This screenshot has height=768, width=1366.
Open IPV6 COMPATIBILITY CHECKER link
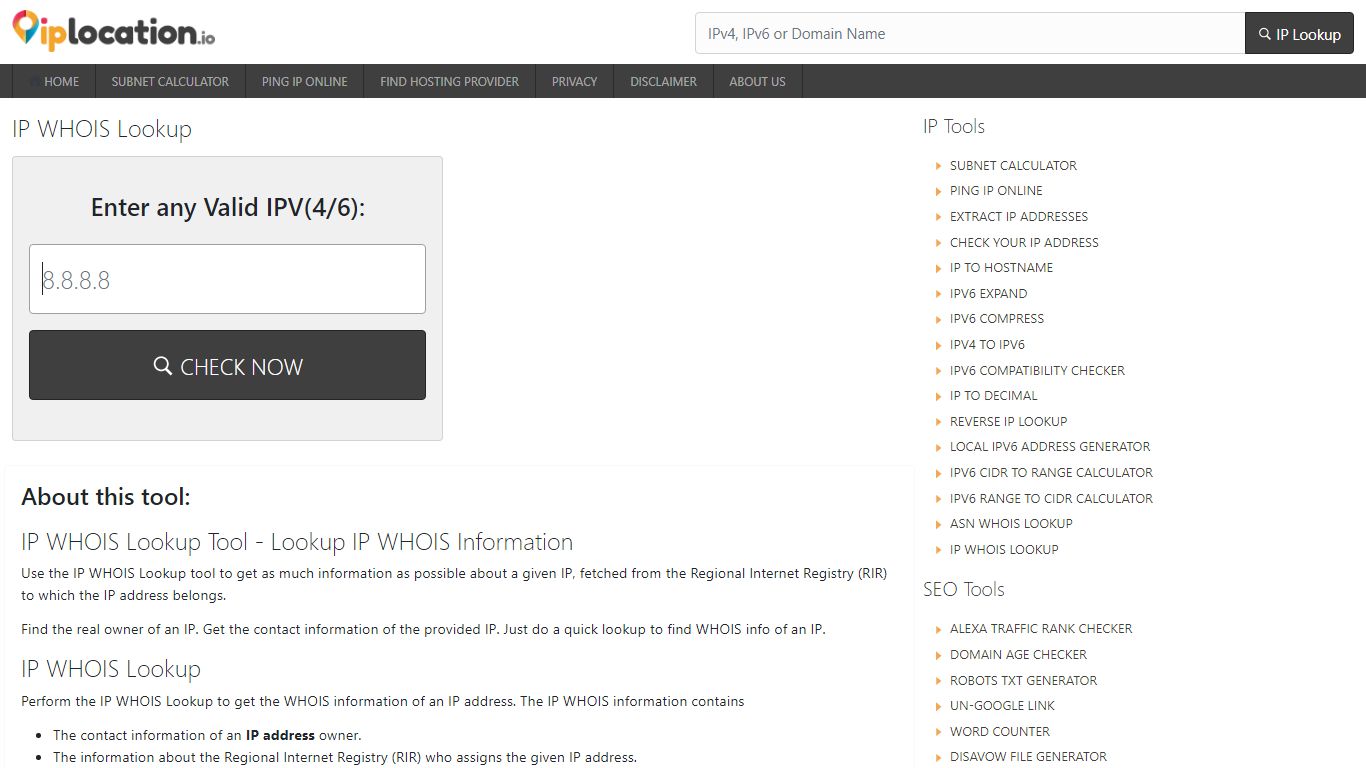pyautogui.click(x=1037, y=371)
